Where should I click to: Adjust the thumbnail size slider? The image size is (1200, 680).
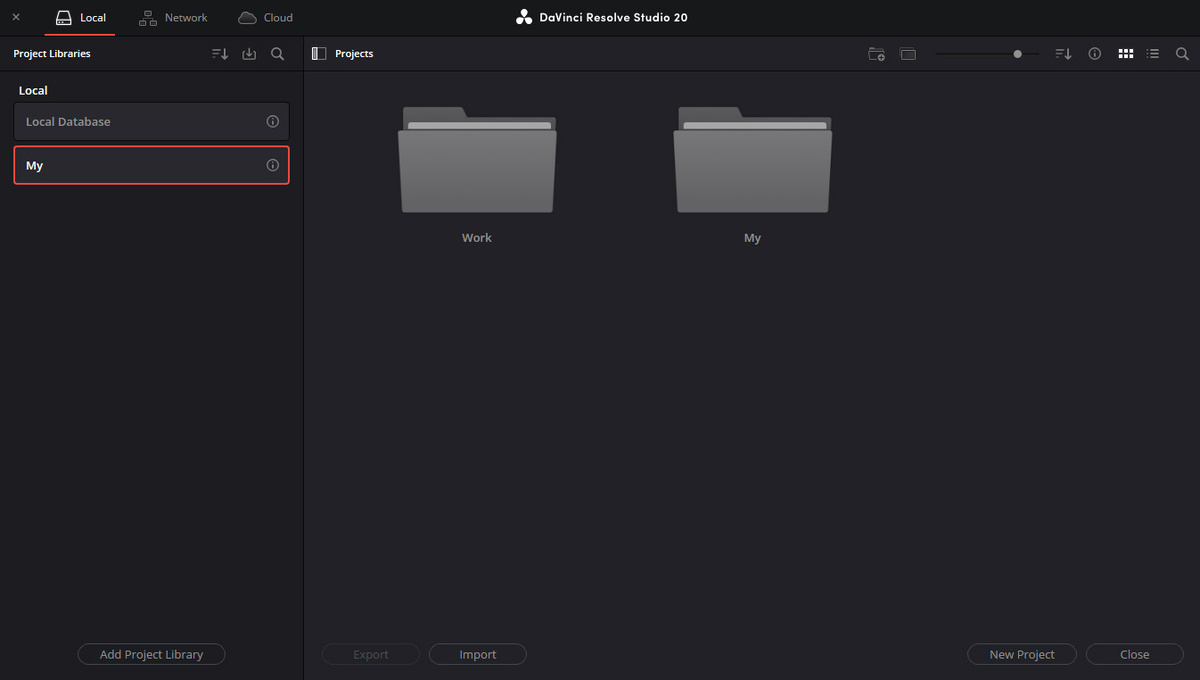click(1017, 54)
